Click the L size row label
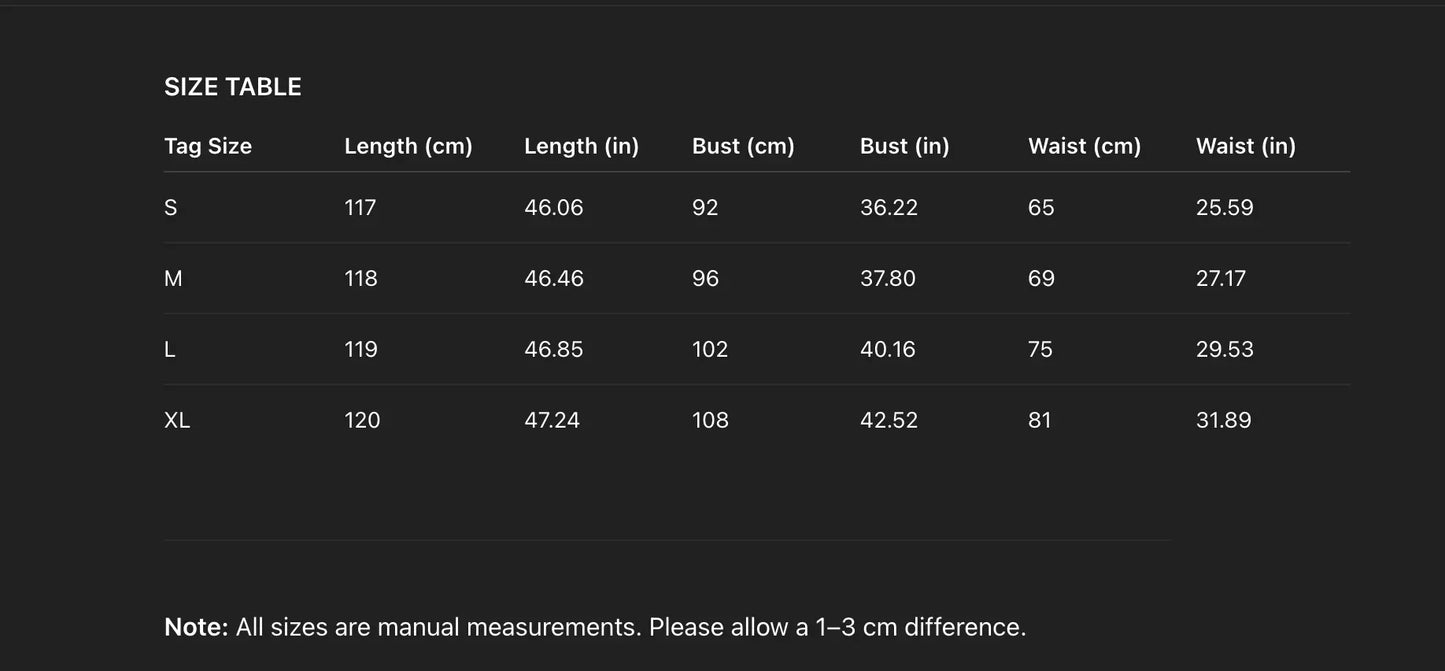This screenshot has width=1445, height=671. click(170, 350)
